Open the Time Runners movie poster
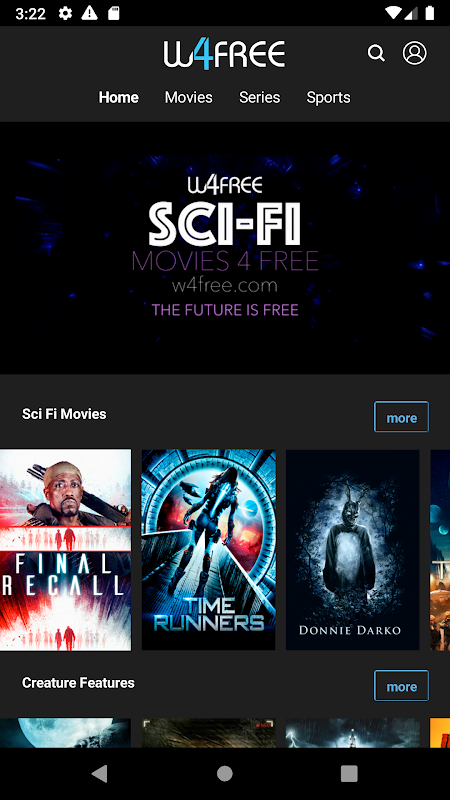The height and width of the screenshot is (800, 450). click(x=208, y=550)
